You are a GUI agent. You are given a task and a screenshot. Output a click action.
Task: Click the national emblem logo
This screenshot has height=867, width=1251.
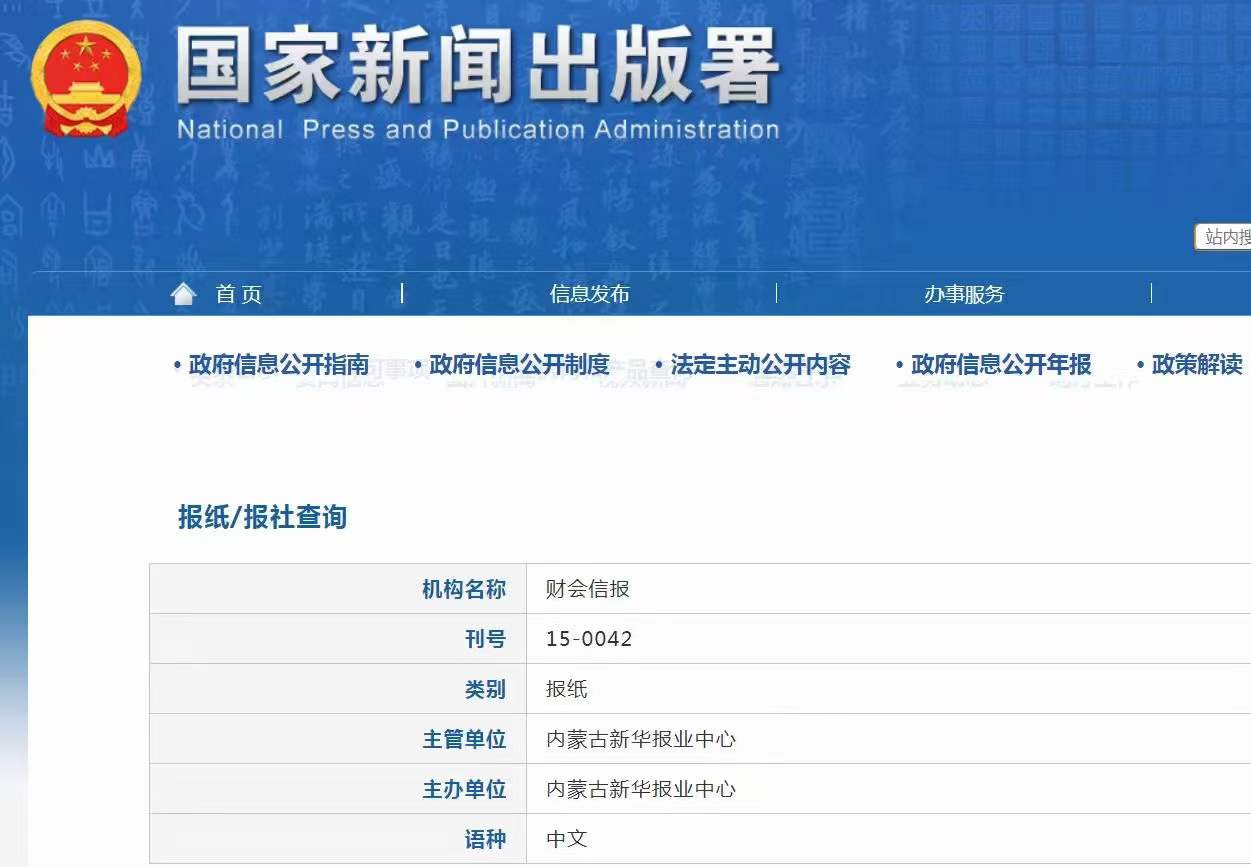[85, 79]
